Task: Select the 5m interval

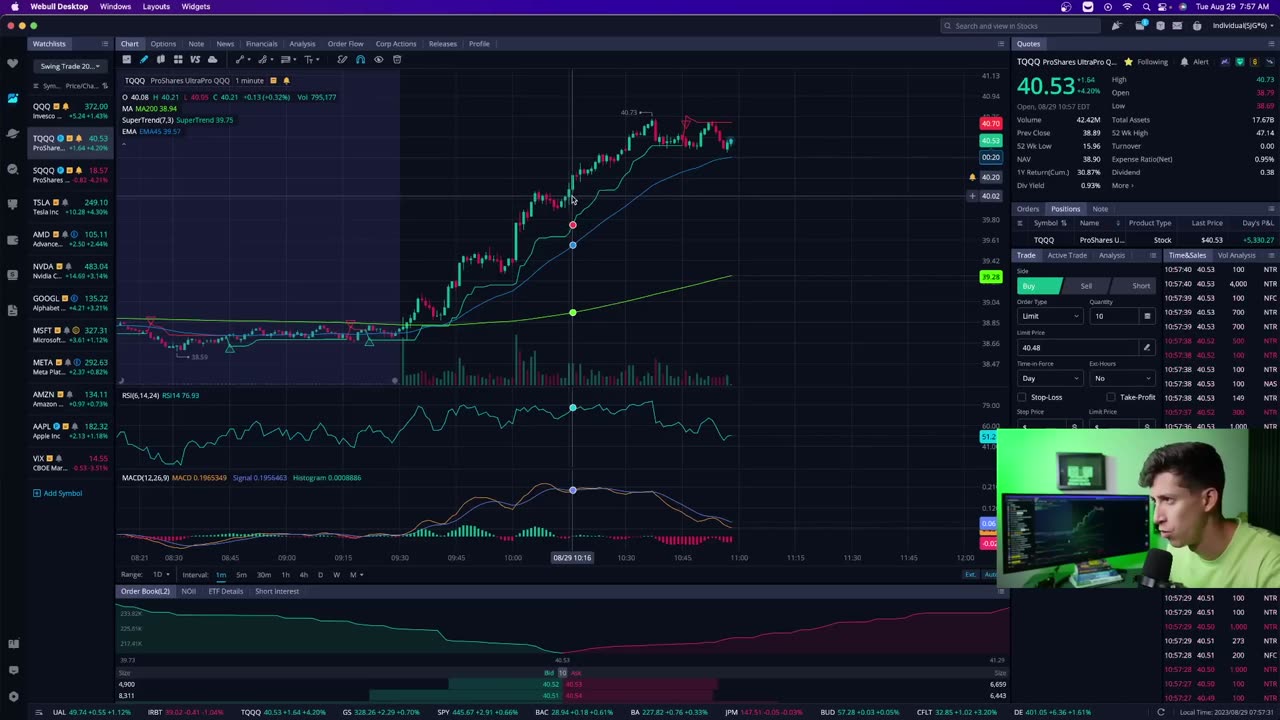Action: (x=241, y=575)
